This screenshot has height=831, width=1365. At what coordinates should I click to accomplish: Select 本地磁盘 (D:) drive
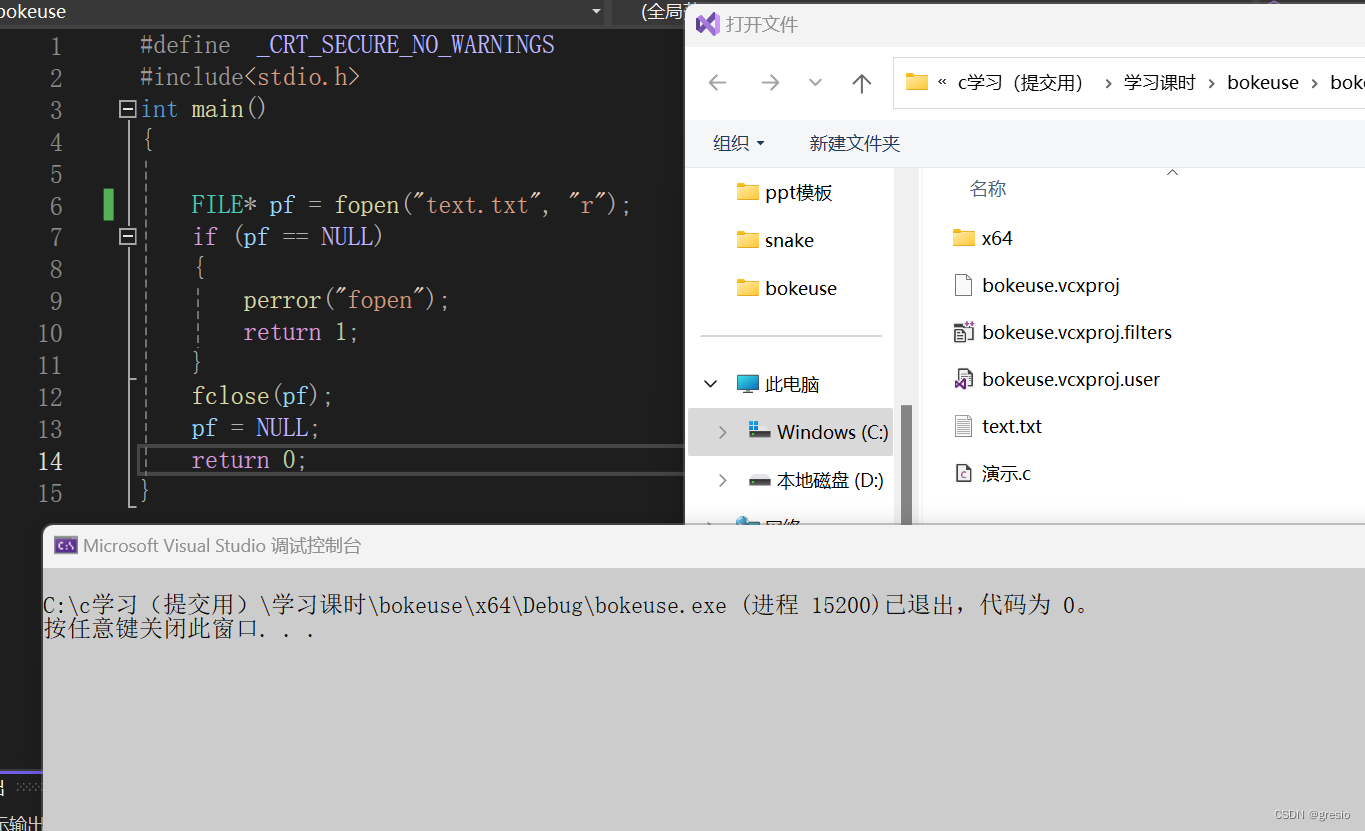[830, 481]
